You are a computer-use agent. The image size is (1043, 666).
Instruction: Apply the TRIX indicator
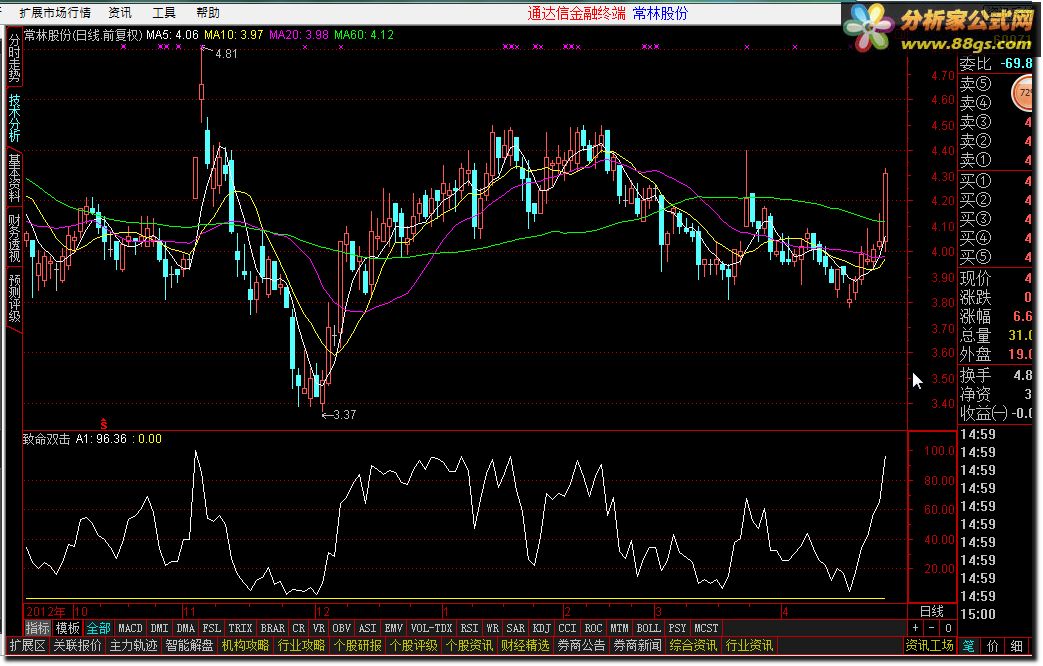click(x=240, y=628)
